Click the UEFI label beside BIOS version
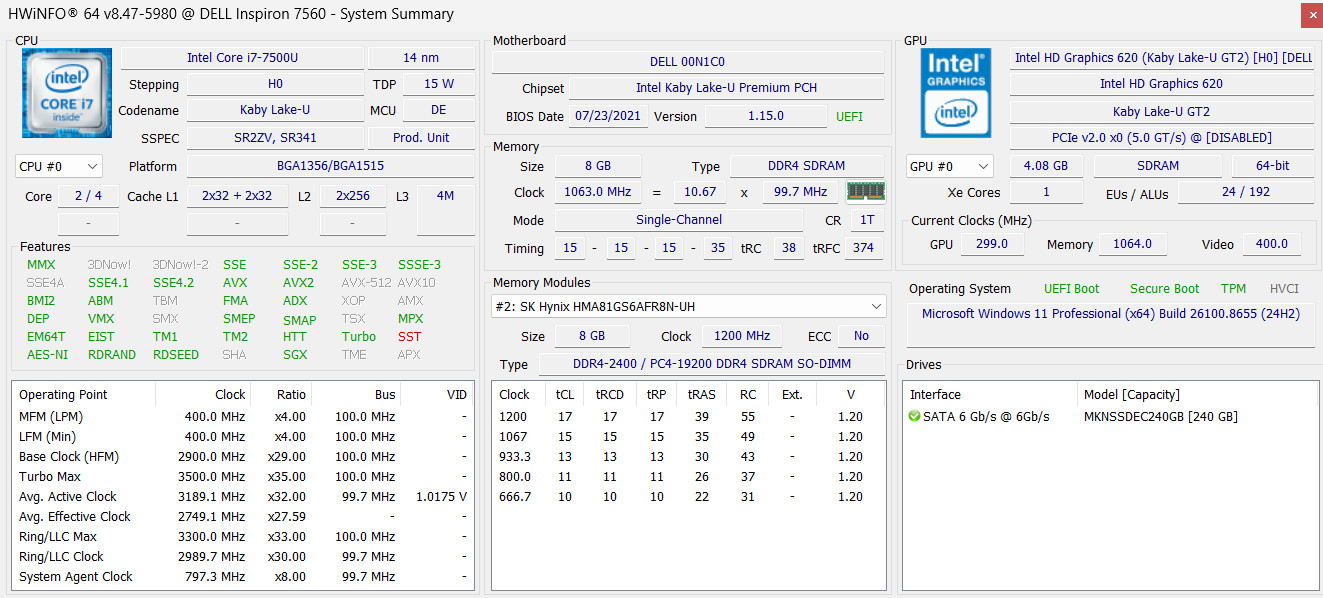The width and height of the screenshot is (1323, 598). pyautogui.click(x=850, y=117)
